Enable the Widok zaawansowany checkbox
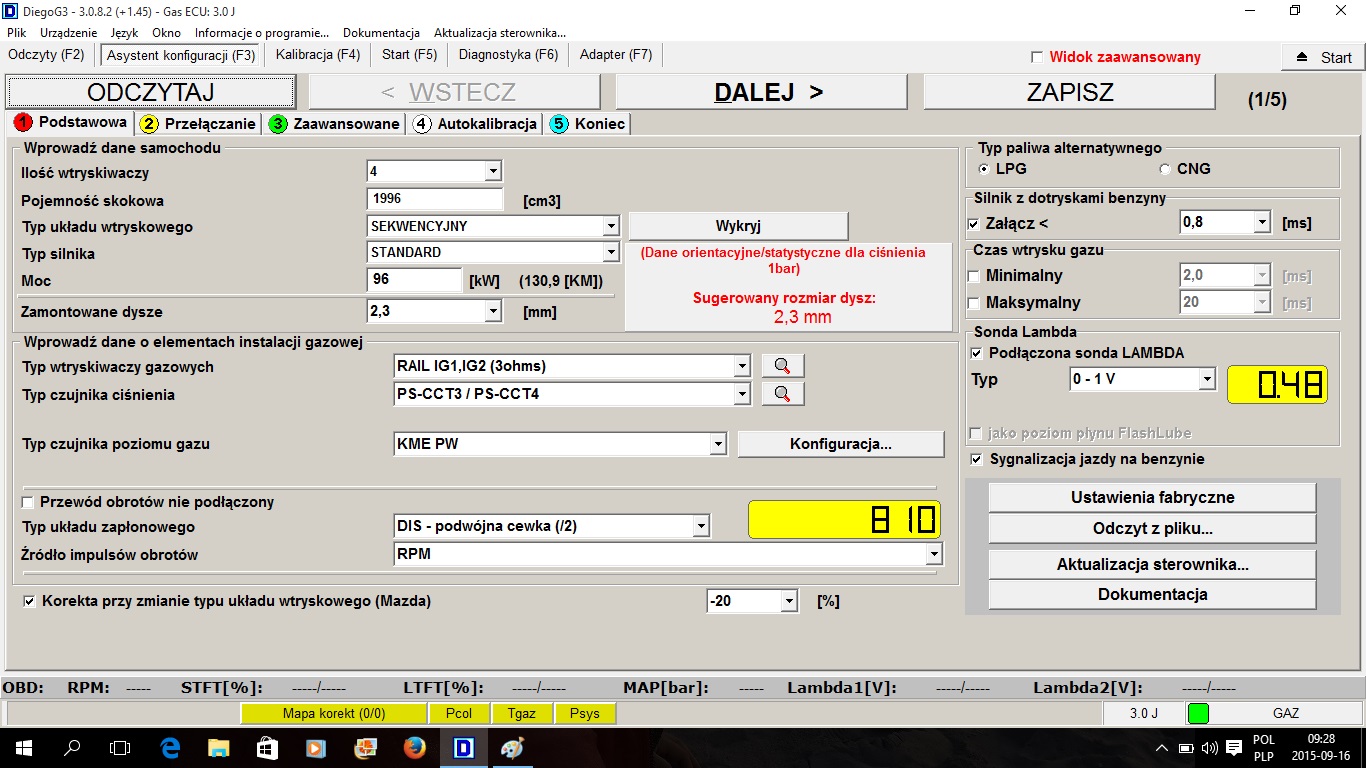Viewport: 1366px width, 768px height. 1037,57
